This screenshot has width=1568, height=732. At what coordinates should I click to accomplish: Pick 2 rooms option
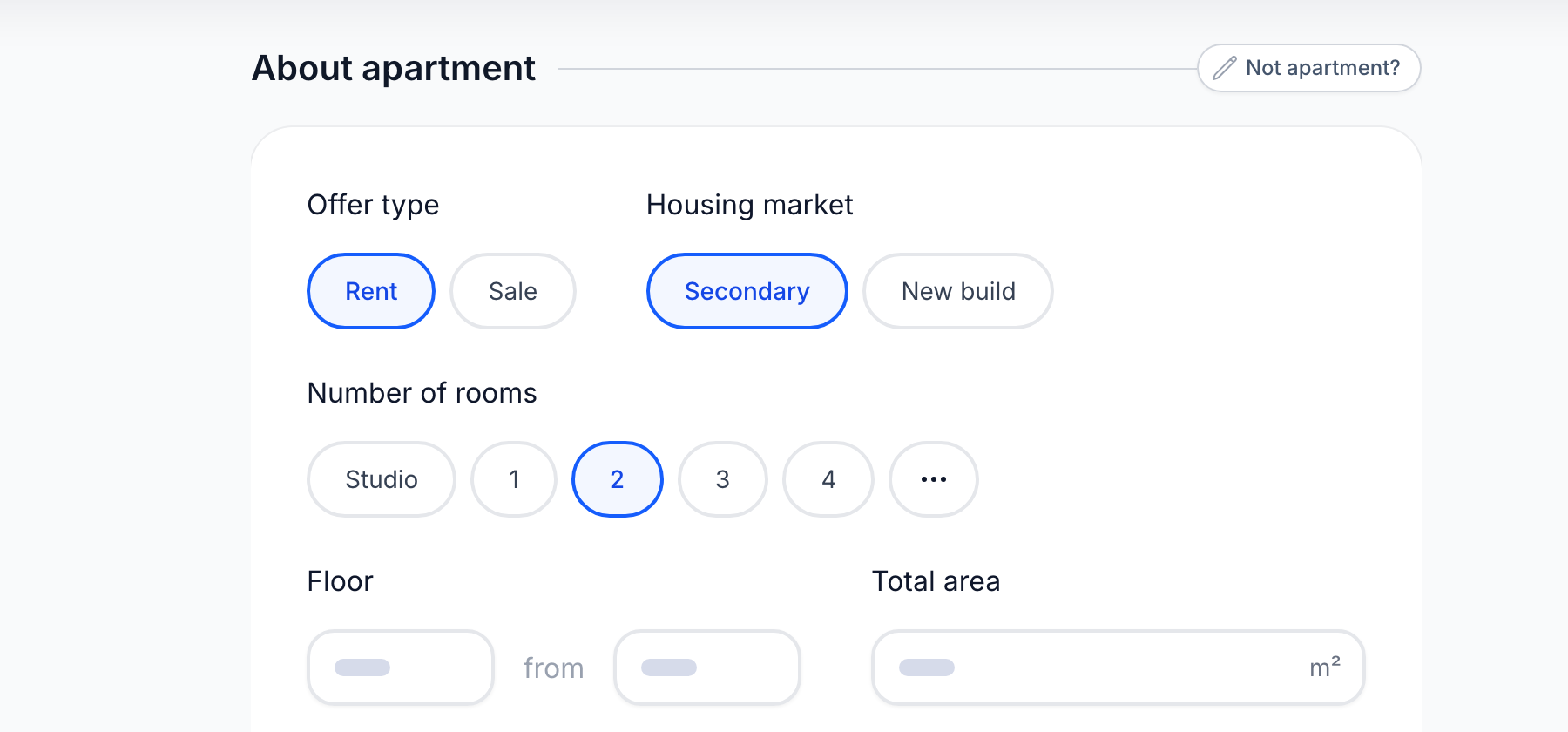click(x=618, y=479)
